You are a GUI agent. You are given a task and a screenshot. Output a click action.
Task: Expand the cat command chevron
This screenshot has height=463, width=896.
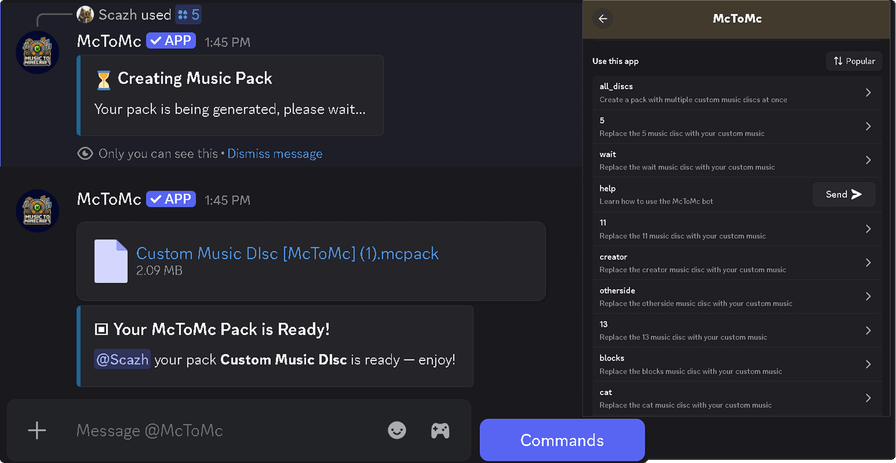pyautogui.click(x=867, y=398)
